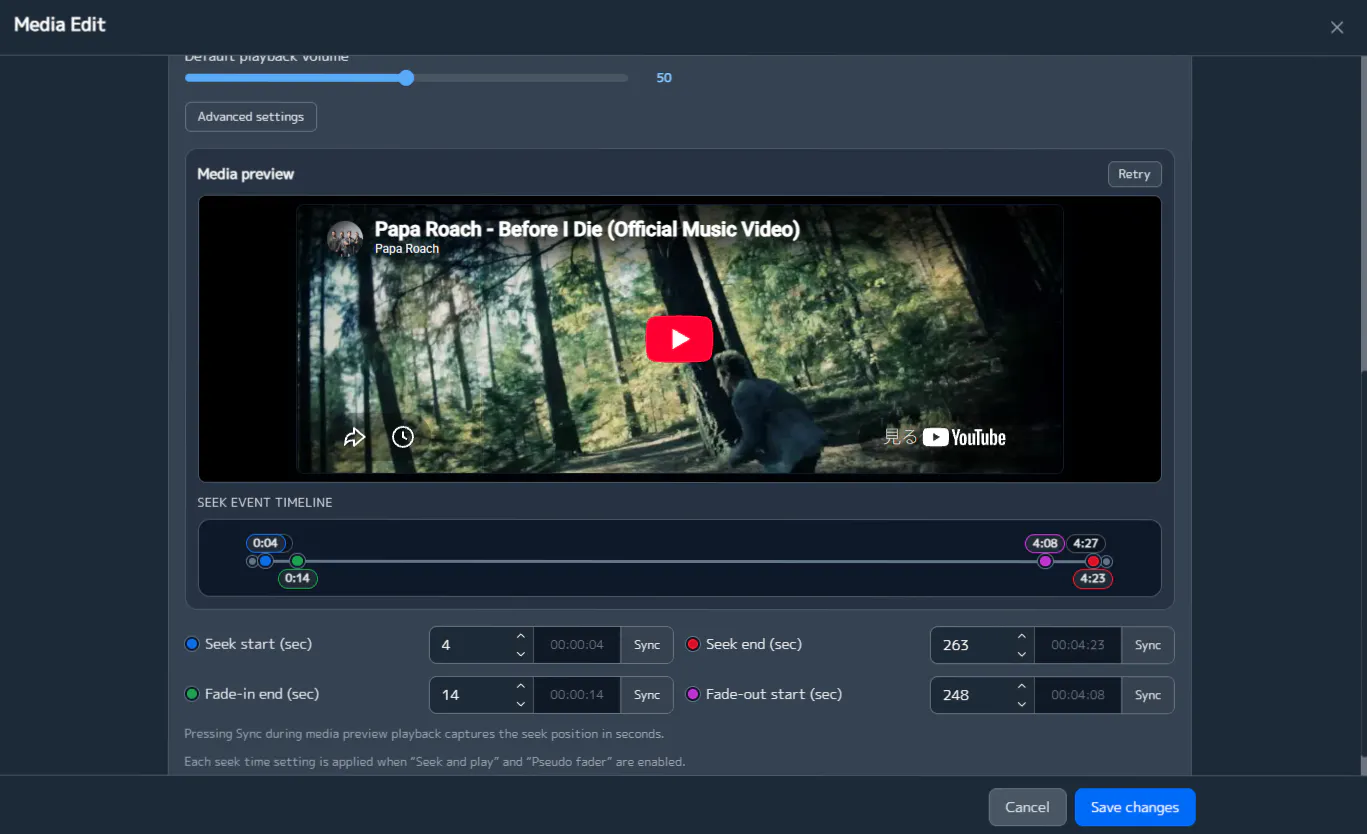Click the gray 4:27 end-of-track marker
This screenshot has width=1367, height=834.
tap(1106, 562)
